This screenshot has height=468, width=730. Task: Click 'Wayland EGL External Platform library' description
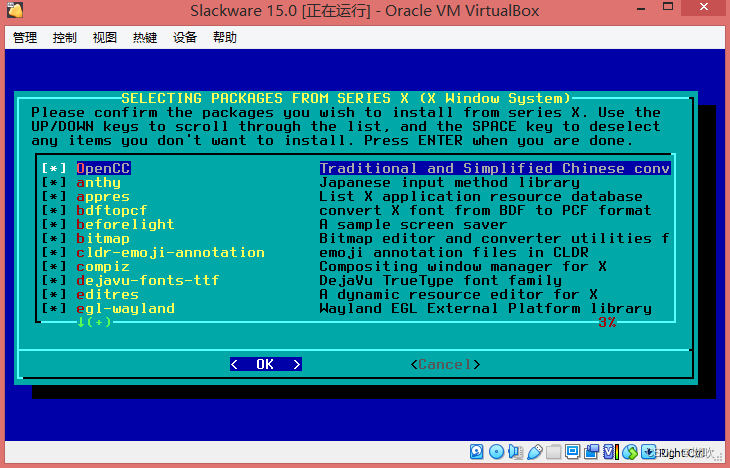(486, 308)
